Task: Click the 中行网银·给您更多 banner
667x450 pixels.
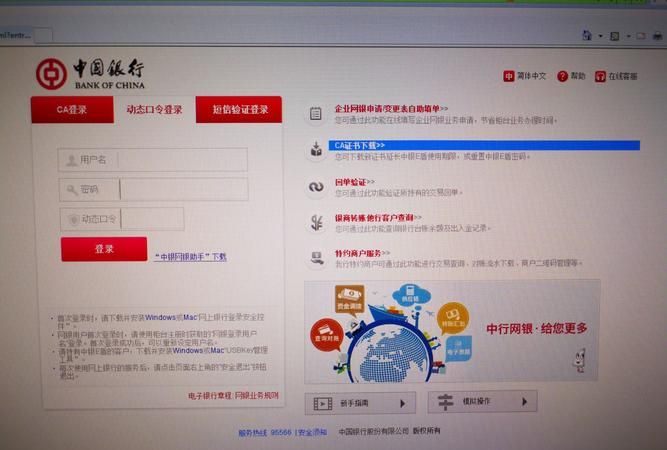Action: tap(452, 332)
